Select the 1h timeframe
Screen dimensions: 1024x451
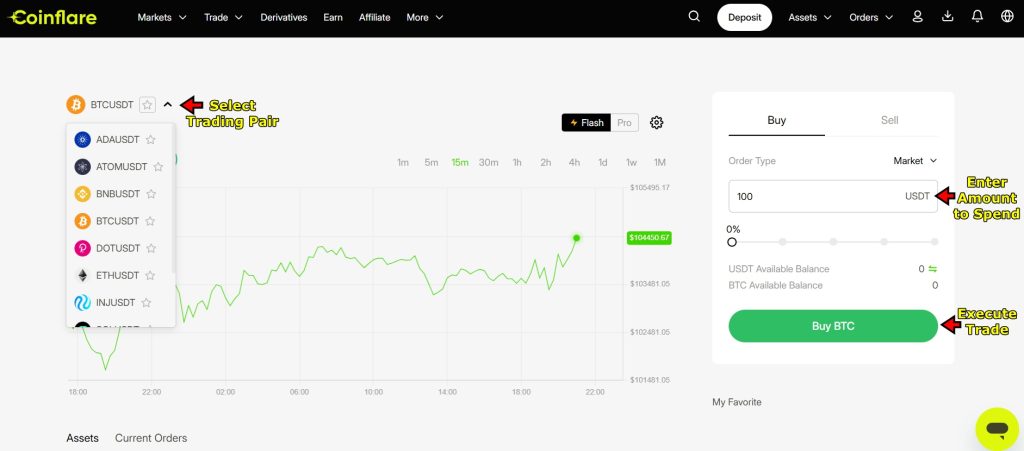click(517, 163)
